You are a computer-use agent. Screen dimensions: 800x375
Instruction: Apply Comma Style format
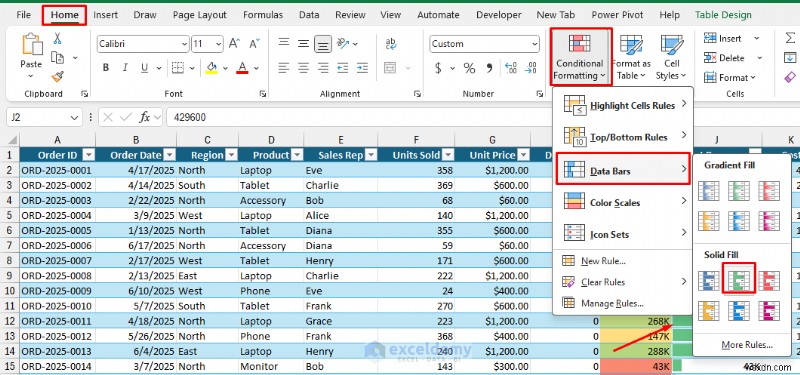489,68
